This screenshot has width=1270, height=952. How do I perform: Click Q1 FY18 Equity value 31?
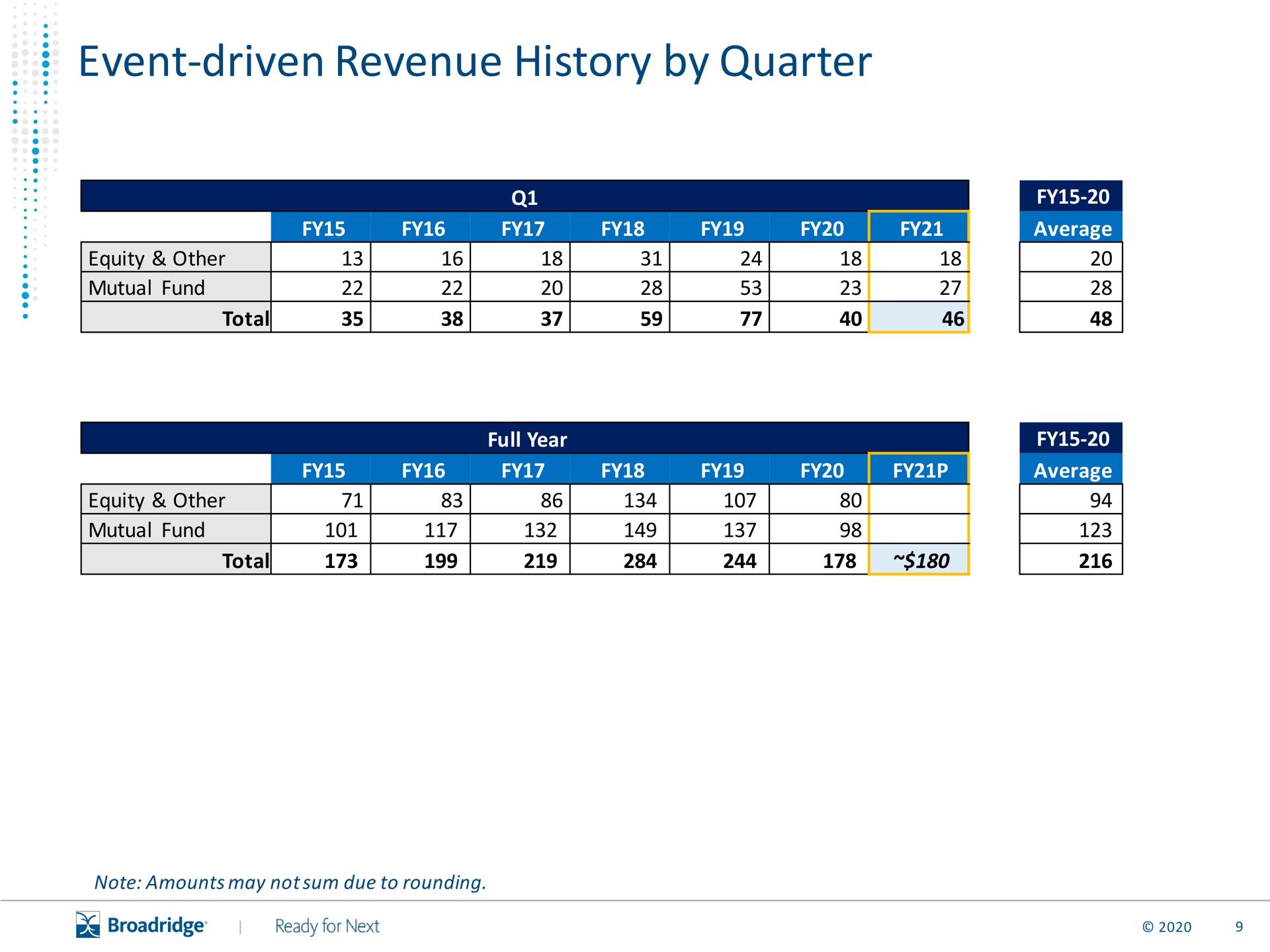[620, 258]
